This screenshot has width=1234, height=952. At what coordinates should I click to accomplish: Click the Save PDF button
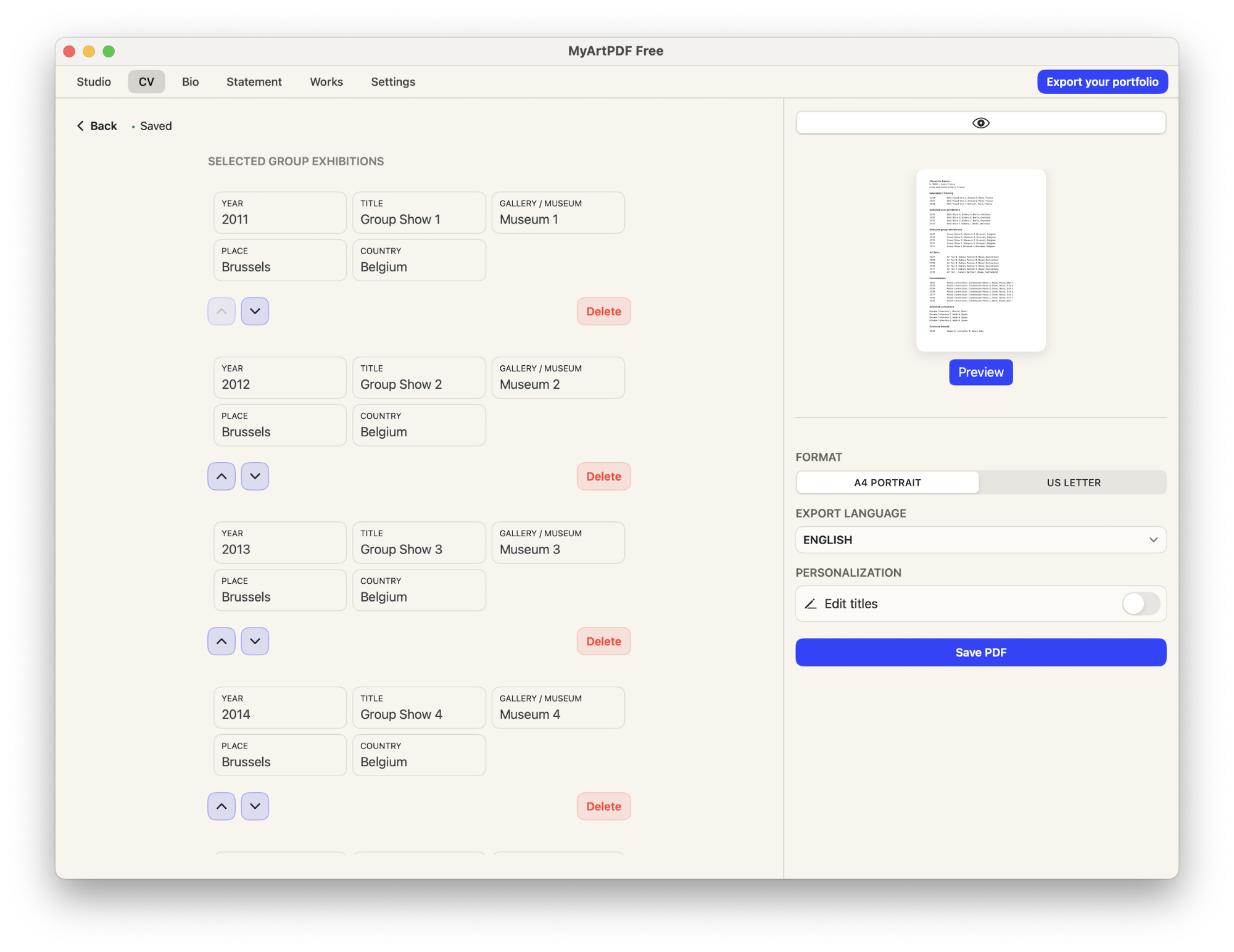coord(980,652)
